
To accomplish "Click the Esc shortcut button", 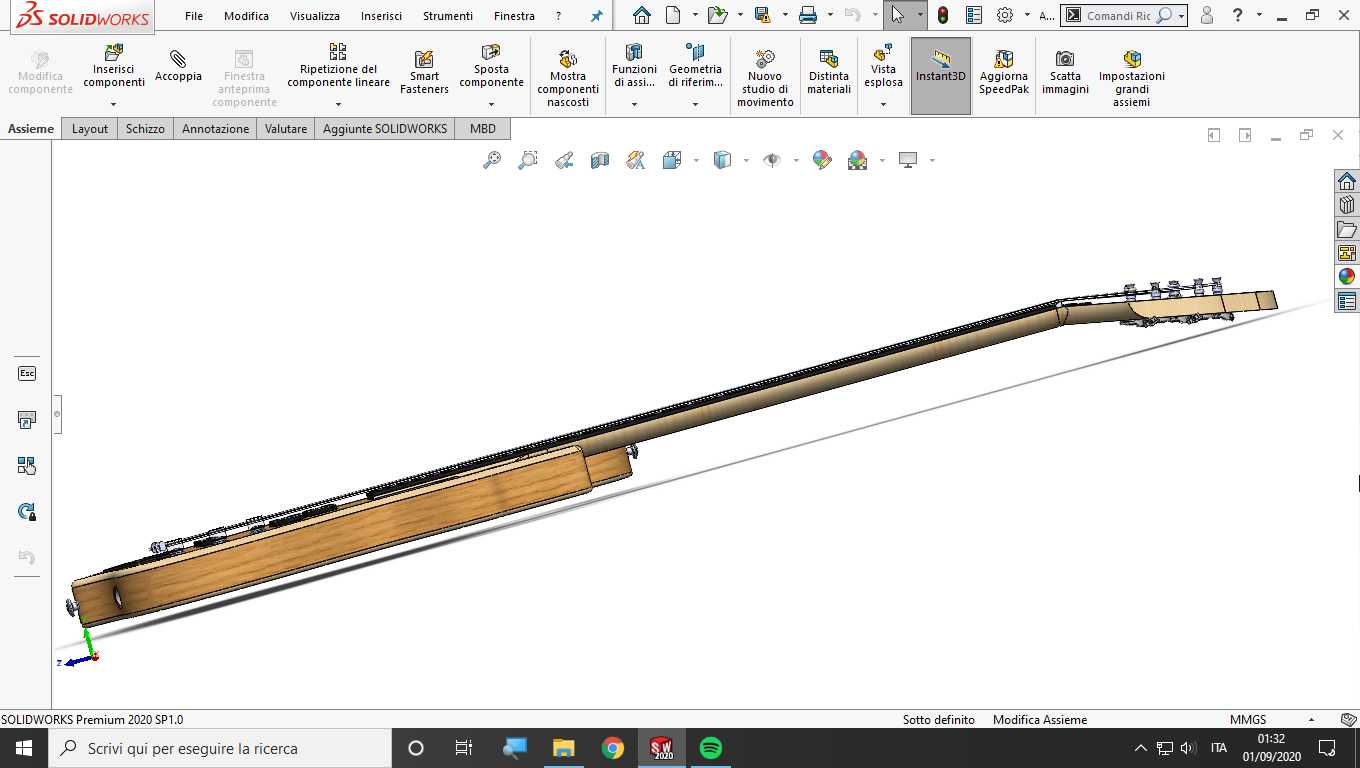I will pyautogui.click(x=27, y=373).
